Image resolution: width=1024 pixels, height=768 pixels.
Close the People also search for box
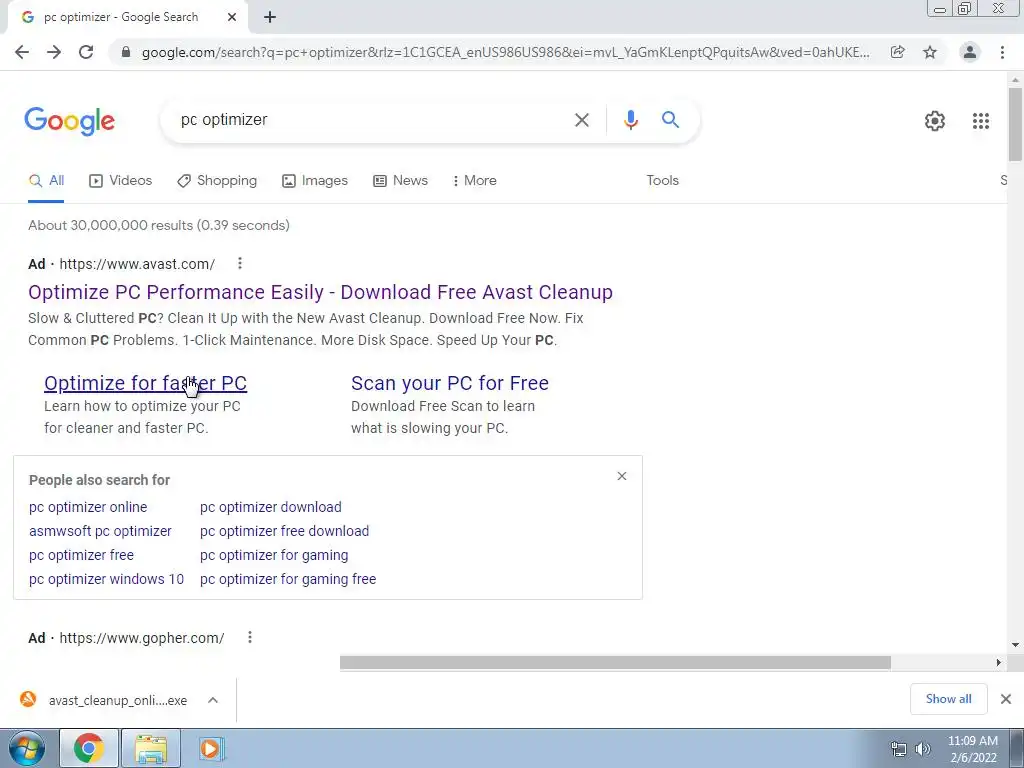[x=622, y=476]
